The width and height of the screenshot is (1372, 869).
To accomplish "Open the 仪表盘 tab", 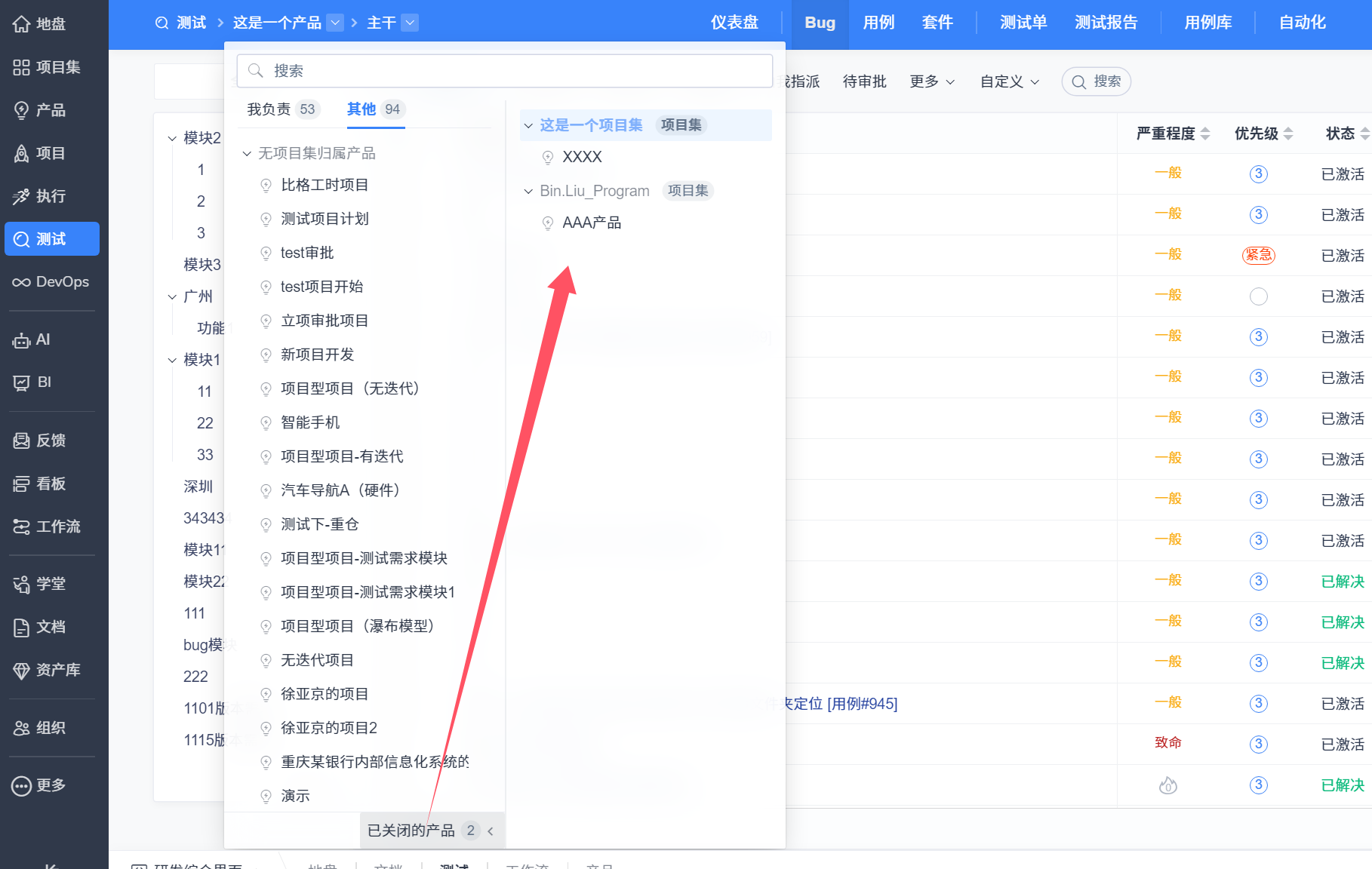I will [734, 23].
